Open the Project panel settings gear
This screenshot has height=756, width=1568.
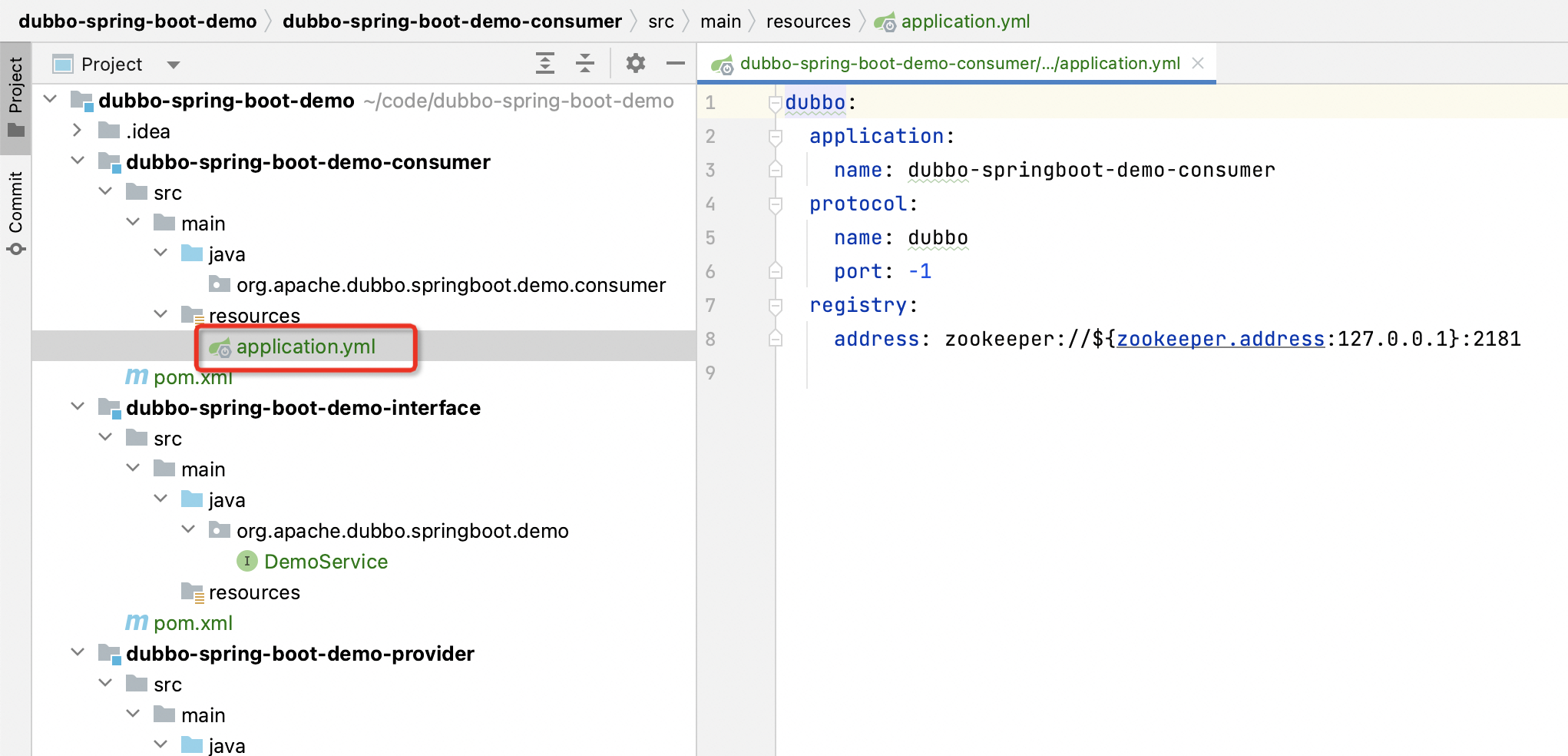[635, 64]
